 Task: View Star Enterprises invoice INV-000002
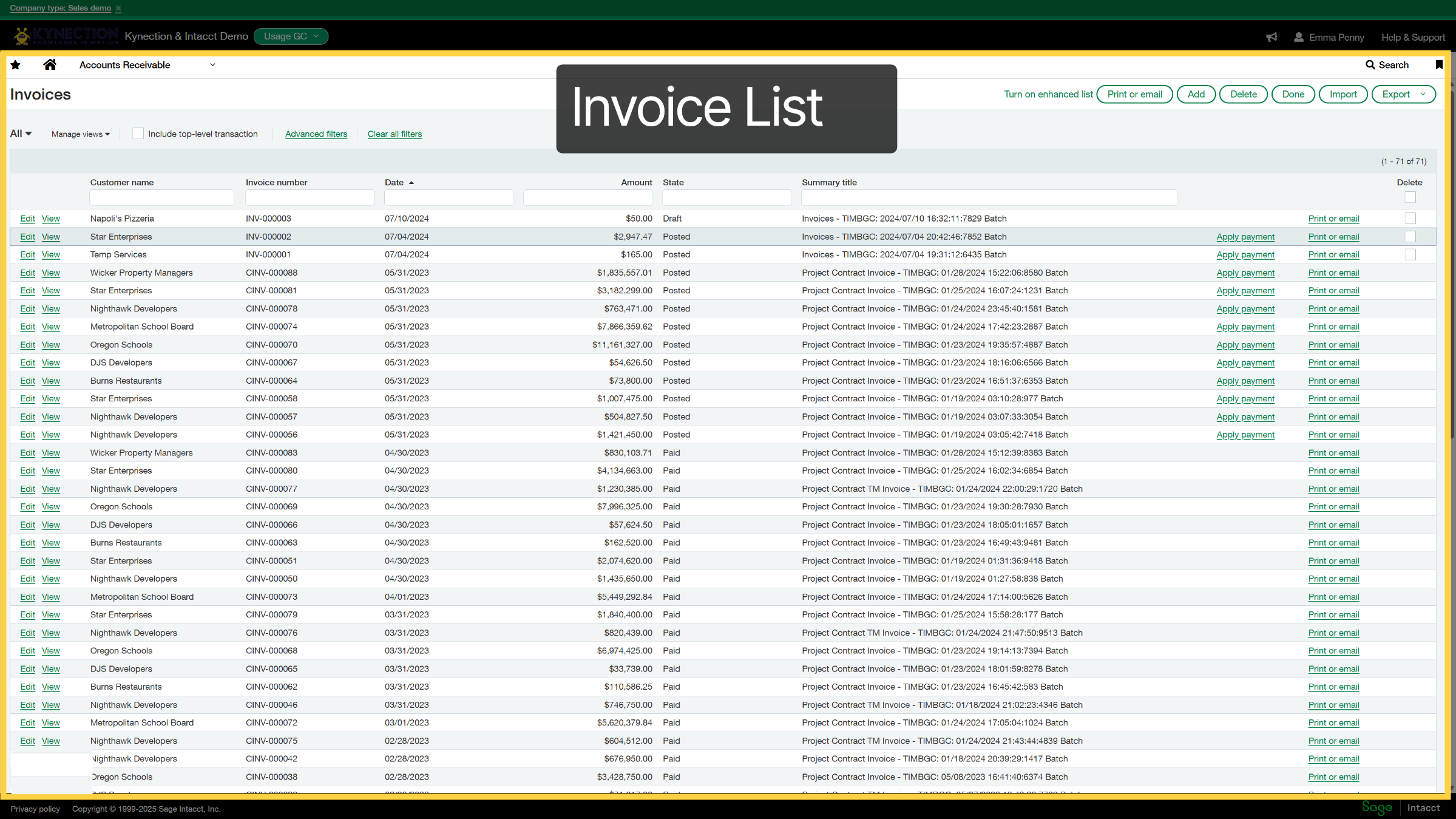[x=51, y=237]
